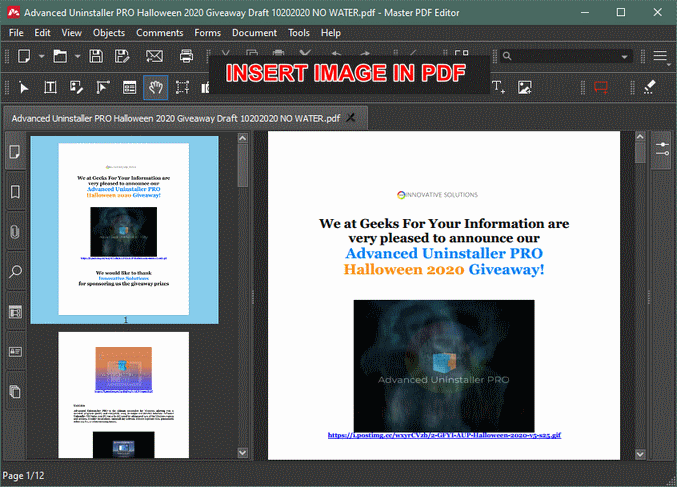The height and width of the screenshot is (487, 677).
Task: Show the Attachments paperclip panel
Action: 15,232
